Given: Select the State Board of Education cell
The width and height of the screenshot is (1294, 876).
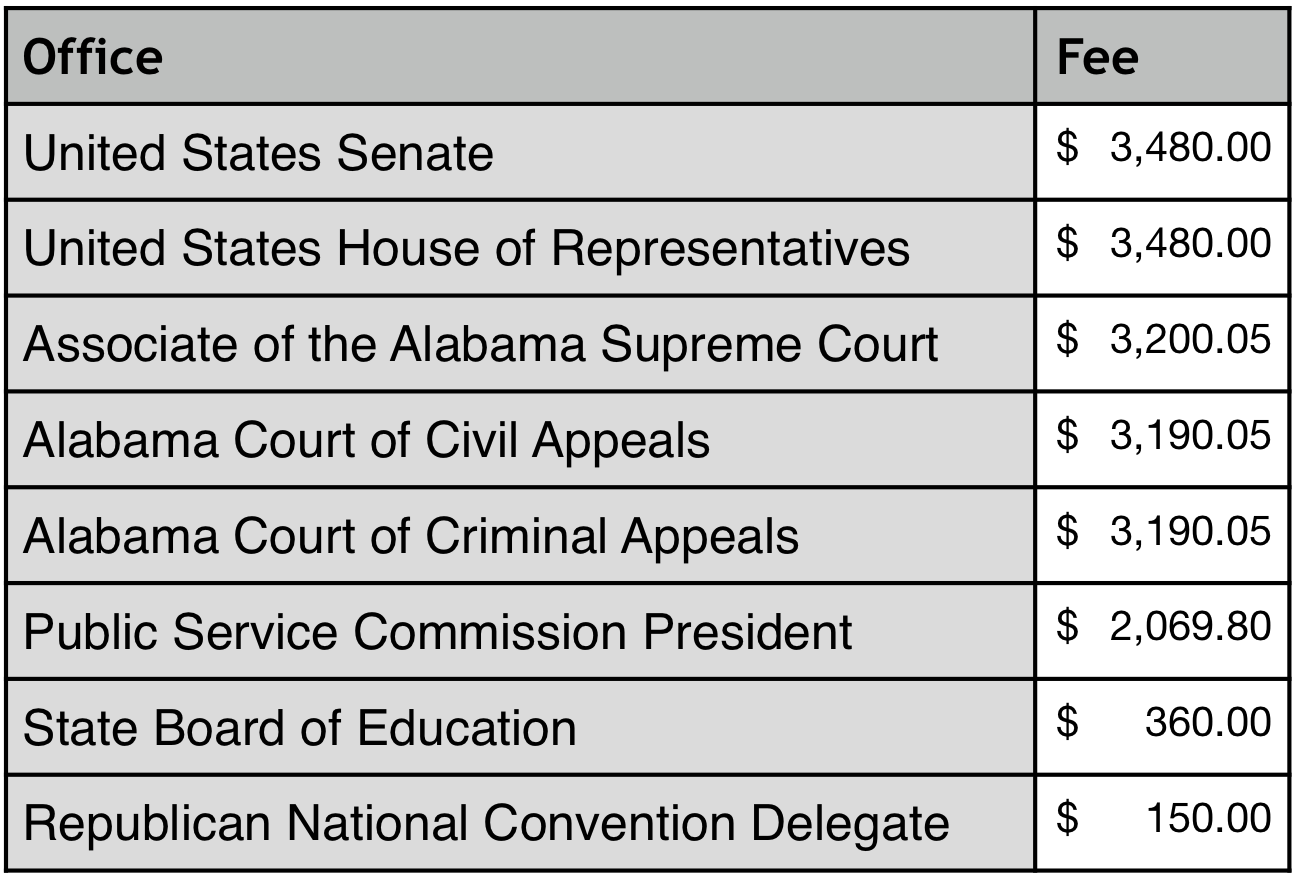Looking at the screenshot, I should (x=299, y=728).
